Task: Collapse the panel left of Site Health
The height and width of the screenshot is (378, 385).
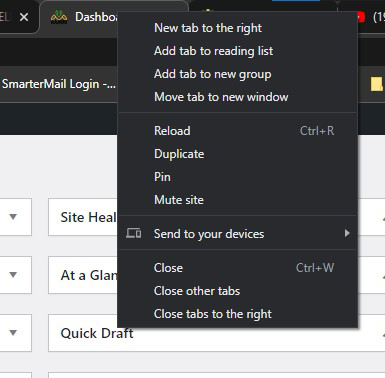Action: 13,217
